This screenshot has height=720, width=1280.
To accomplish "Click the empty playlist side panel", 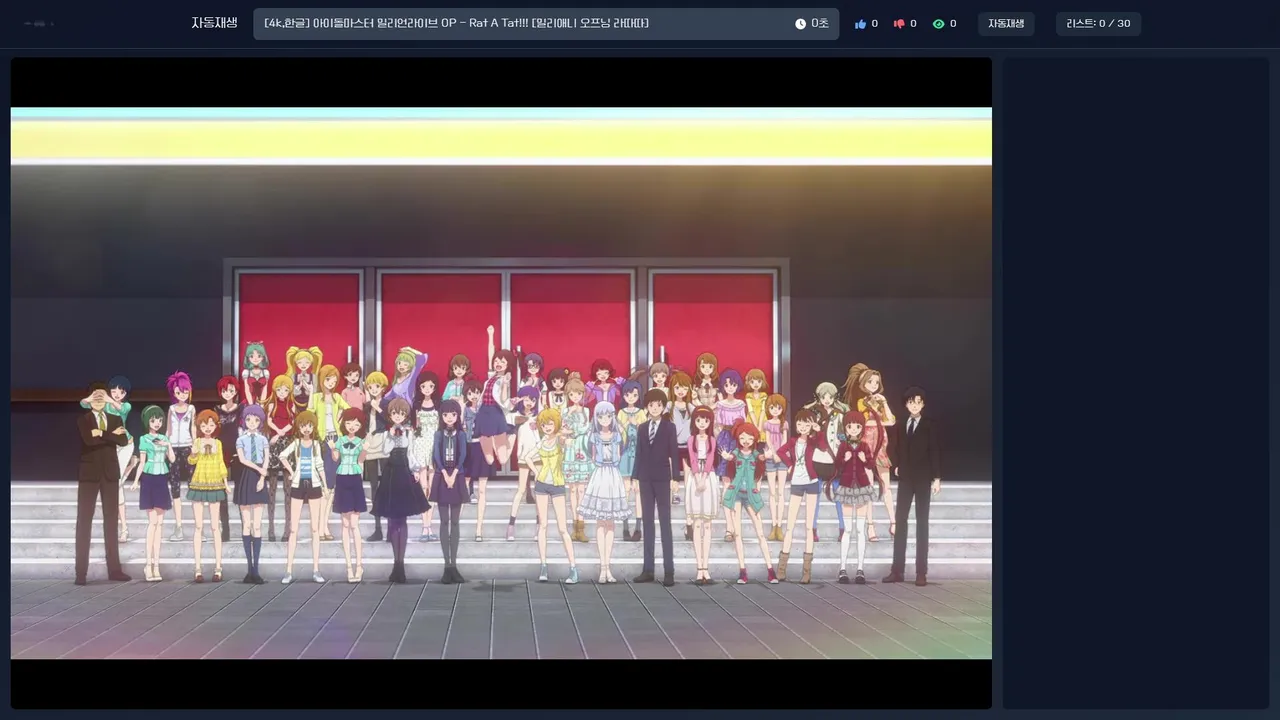I will tap(1136, 383).
